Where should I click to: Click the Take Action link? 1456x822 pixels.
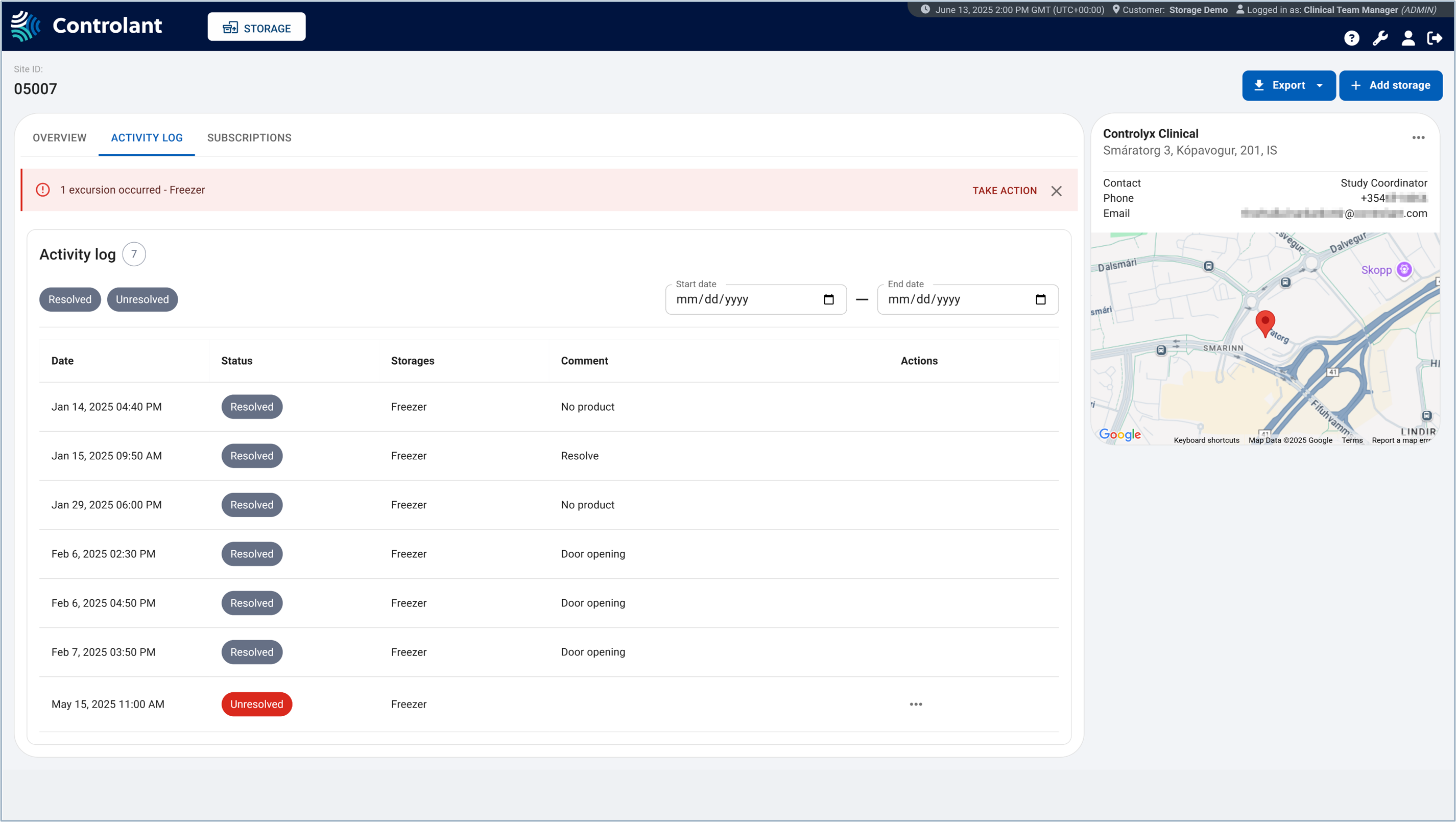(x=1005, y=191)
